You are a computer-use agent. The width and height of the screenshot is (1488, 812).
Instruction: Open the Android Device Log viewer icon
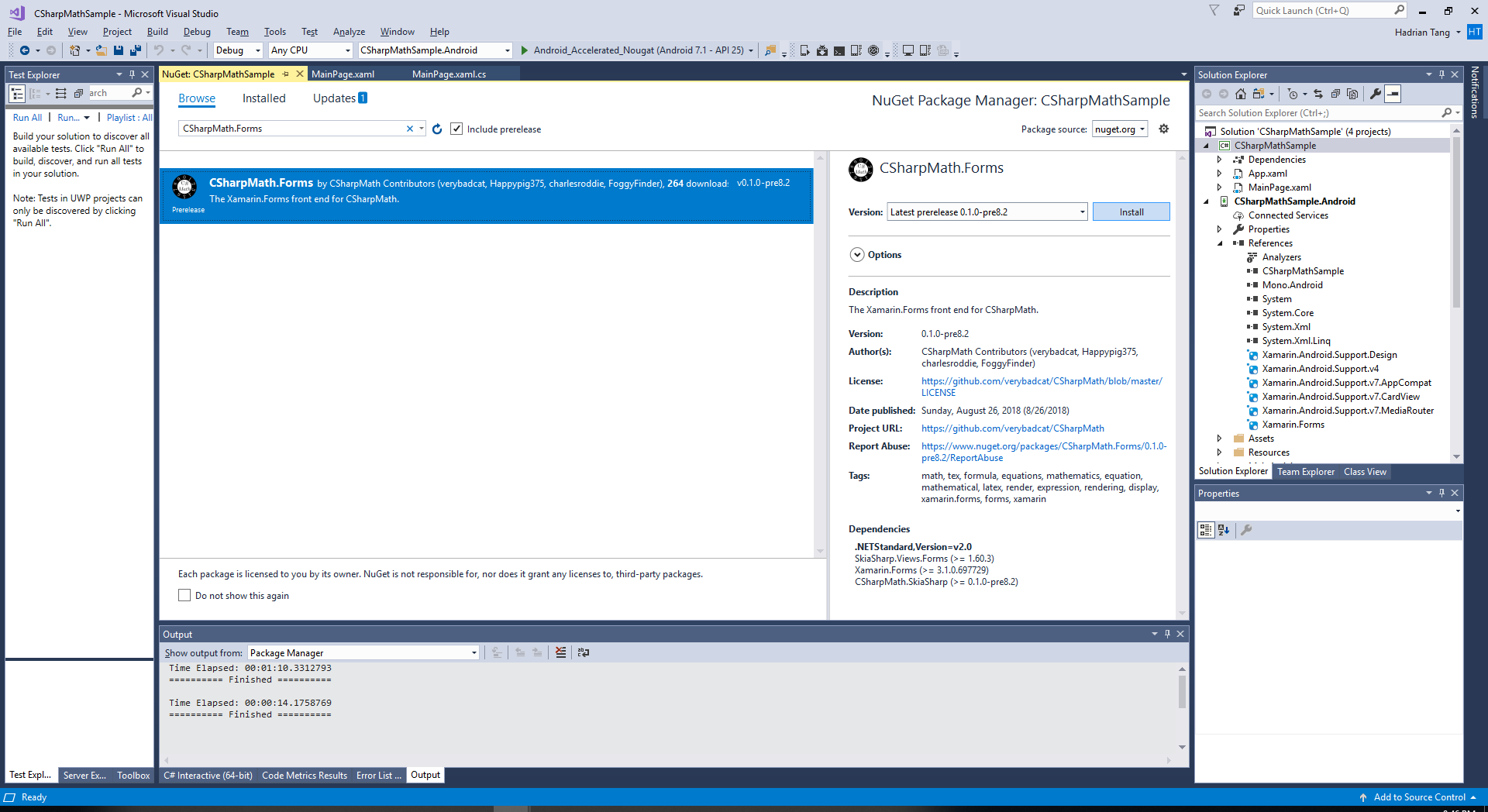pyautogui.click(x=856, y=50)
